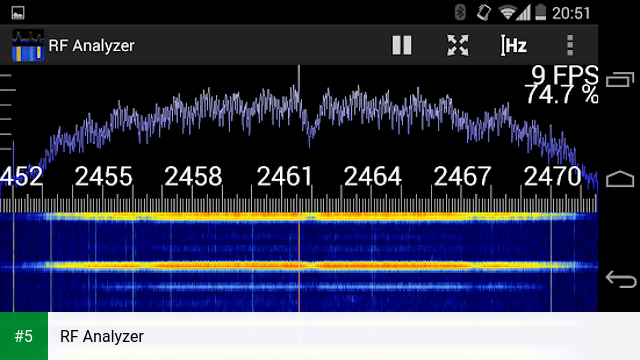Tap the 2467 frequency label
This screenshot has height=360, width=640.
coord(462,176)
